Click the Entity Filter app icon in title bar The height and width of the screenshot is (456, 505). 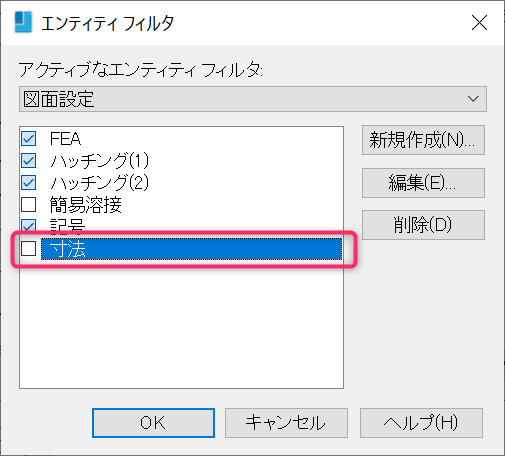tap(23, 22)
